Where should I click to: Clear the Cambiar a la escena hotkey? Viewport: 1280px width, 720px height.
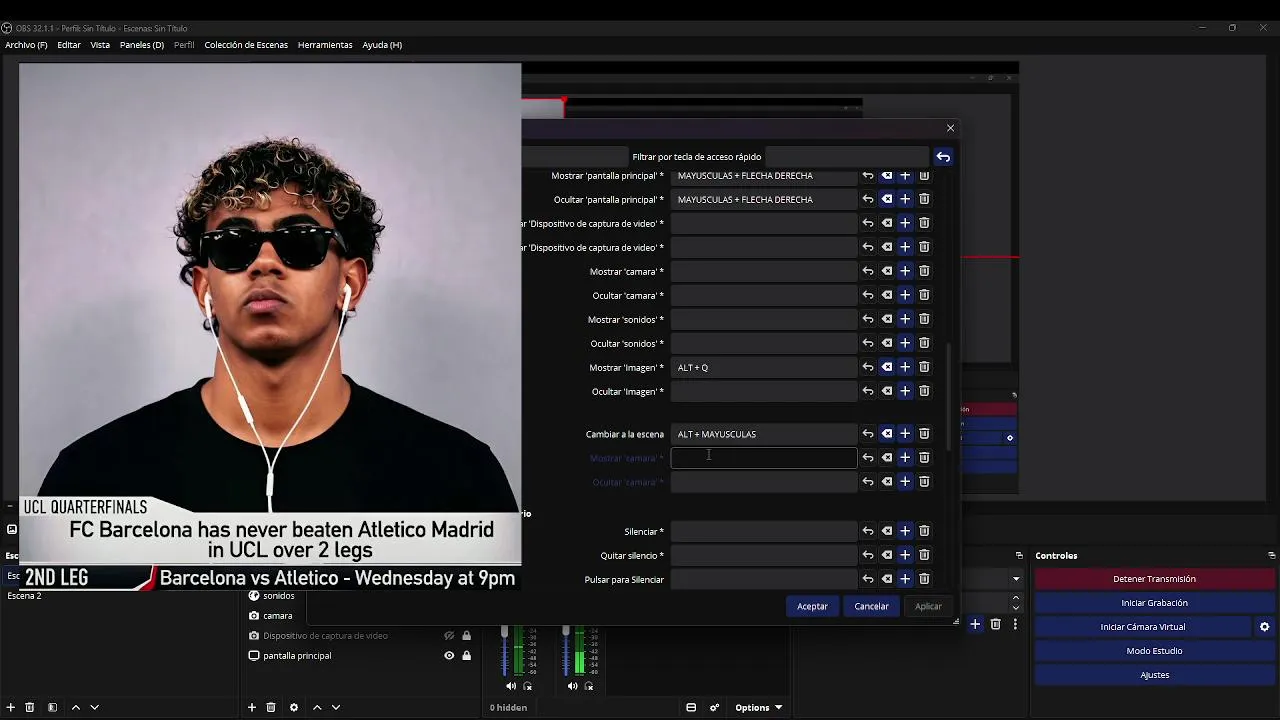click(887, 434)
